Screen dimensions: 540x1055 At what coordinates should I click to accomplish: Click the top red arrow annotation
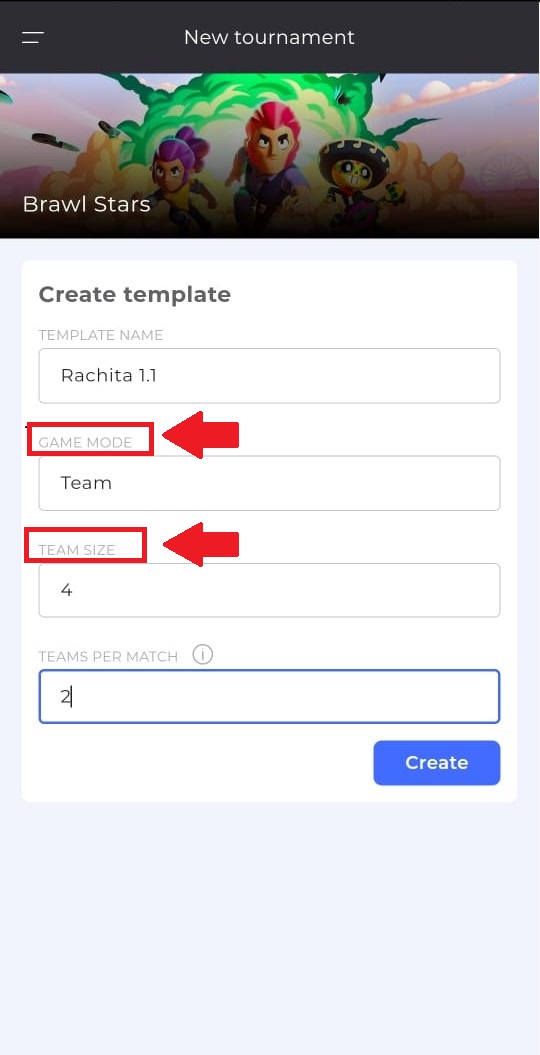(x=201, y=435)
